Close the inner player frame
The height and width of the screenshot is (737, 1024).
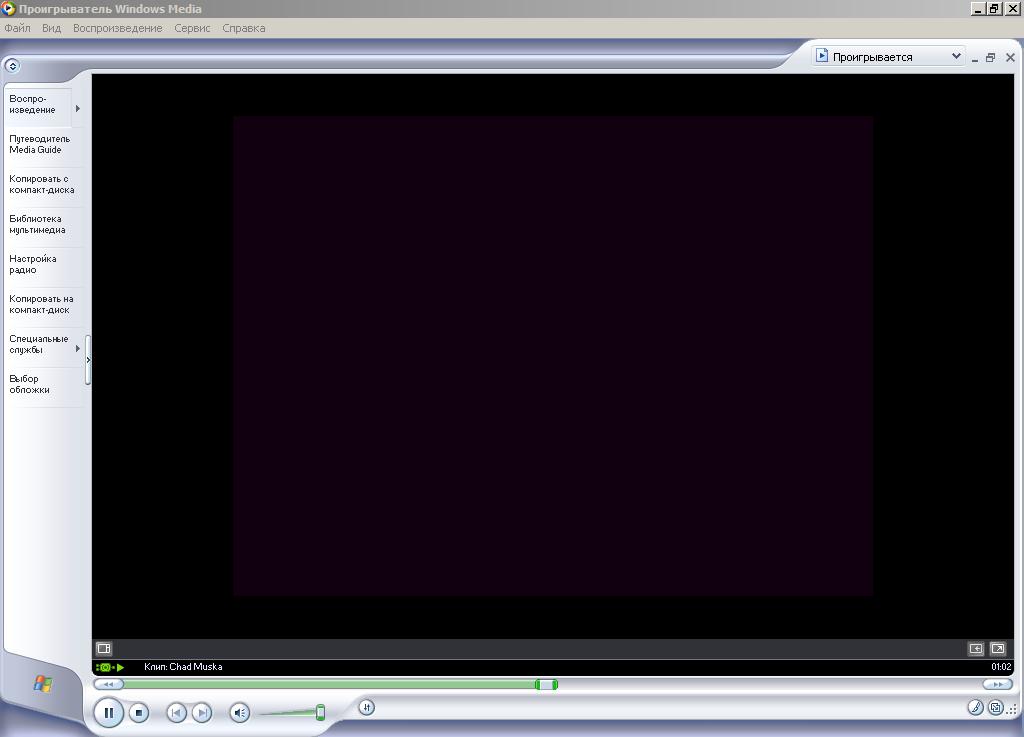1010,57
